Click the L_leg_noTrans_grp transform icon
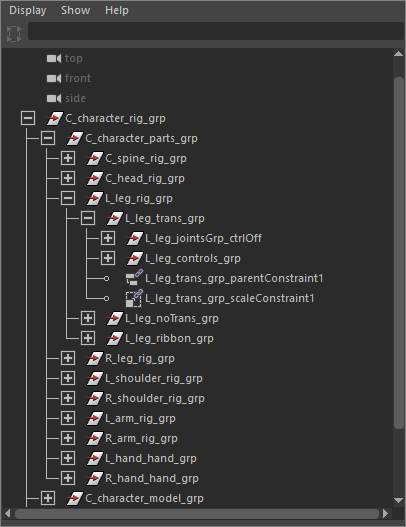The width and height of the screenshot is (406, 527). (x=115, y=318)
